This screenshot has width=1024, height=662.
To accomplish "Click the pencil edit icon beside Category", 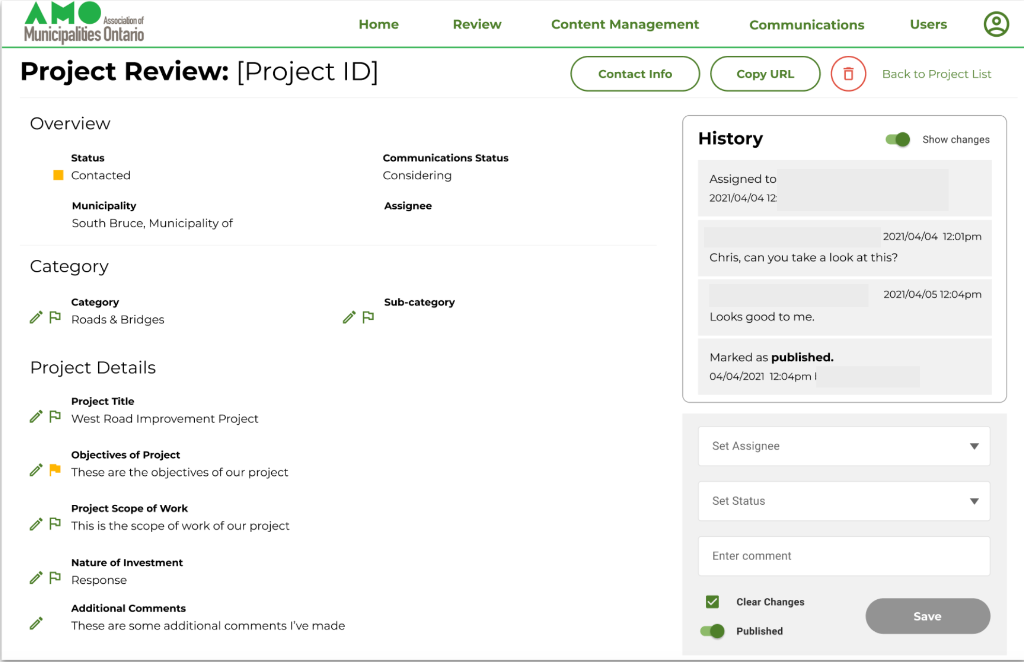I will [35, 317].
